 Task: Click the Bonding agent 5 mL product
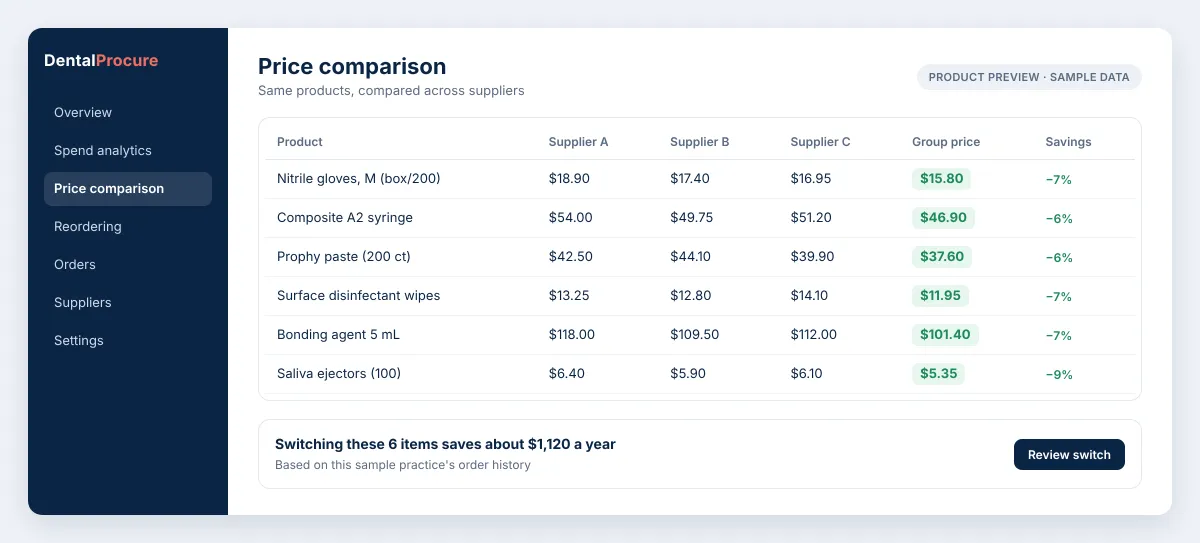click(338, 335)
